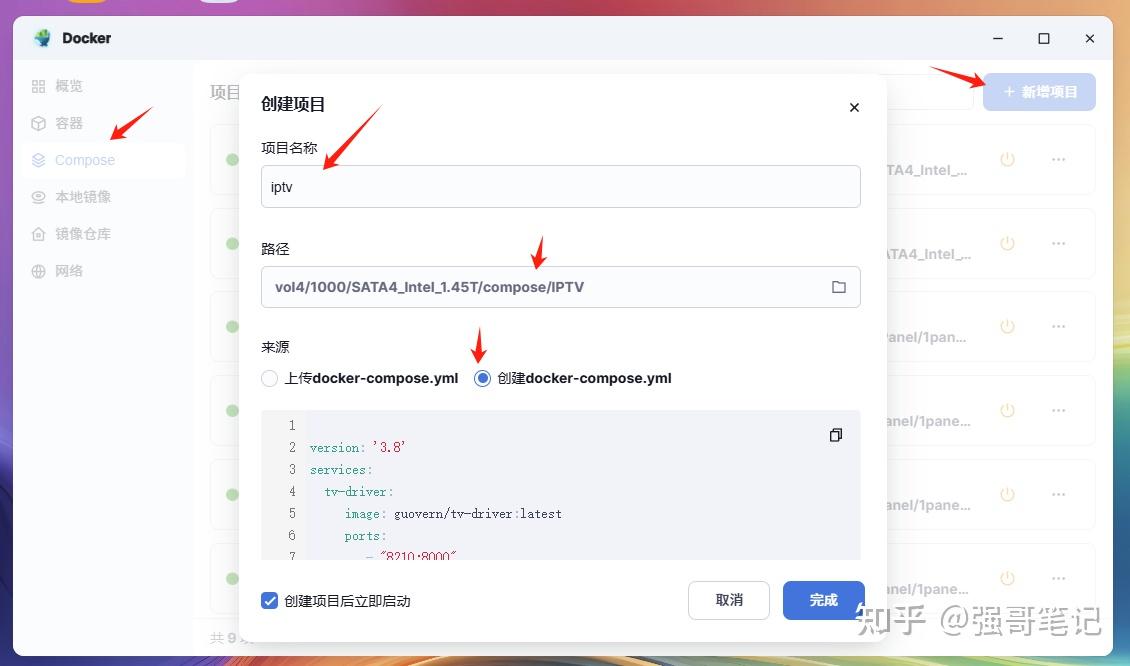Screen dimensions: 1130x666
Task: Switch to 镜像仓库 in the sidebar
Action: (103, 234)
